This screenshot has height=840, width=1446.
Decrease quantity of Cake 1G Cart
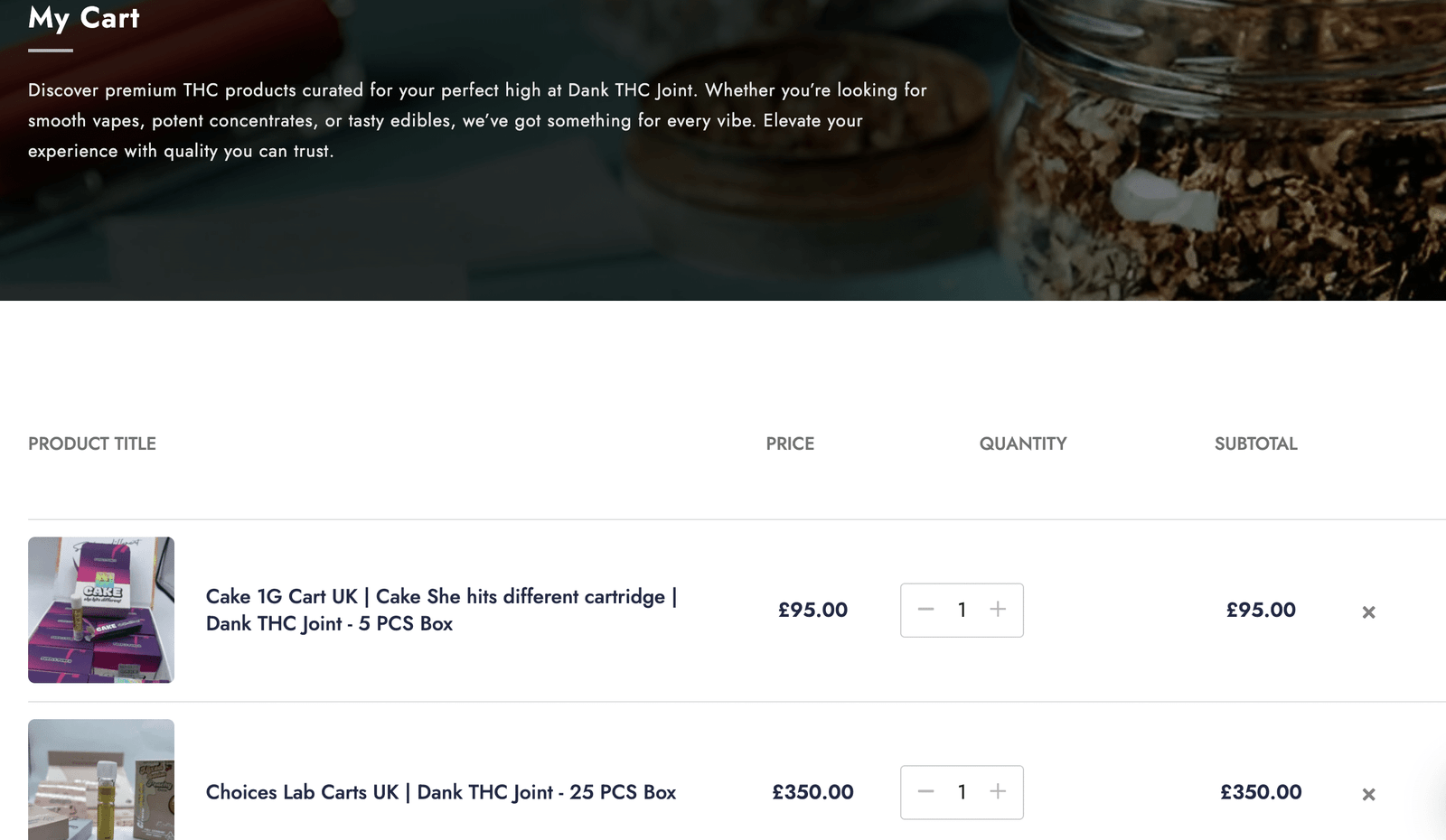tap(925, 610)
